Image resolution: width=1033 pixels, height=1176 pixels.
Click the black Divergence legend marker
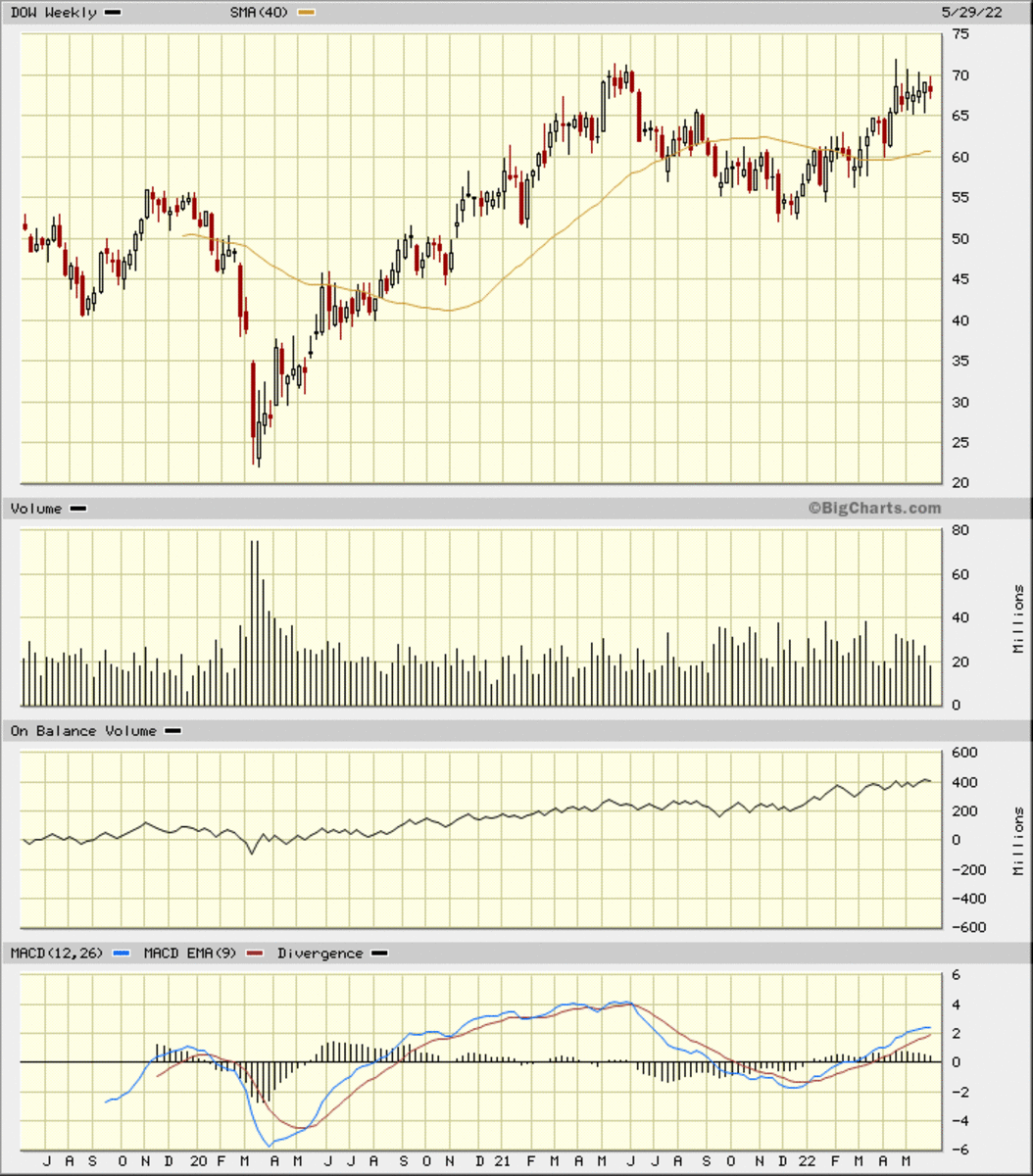point(379,953)
